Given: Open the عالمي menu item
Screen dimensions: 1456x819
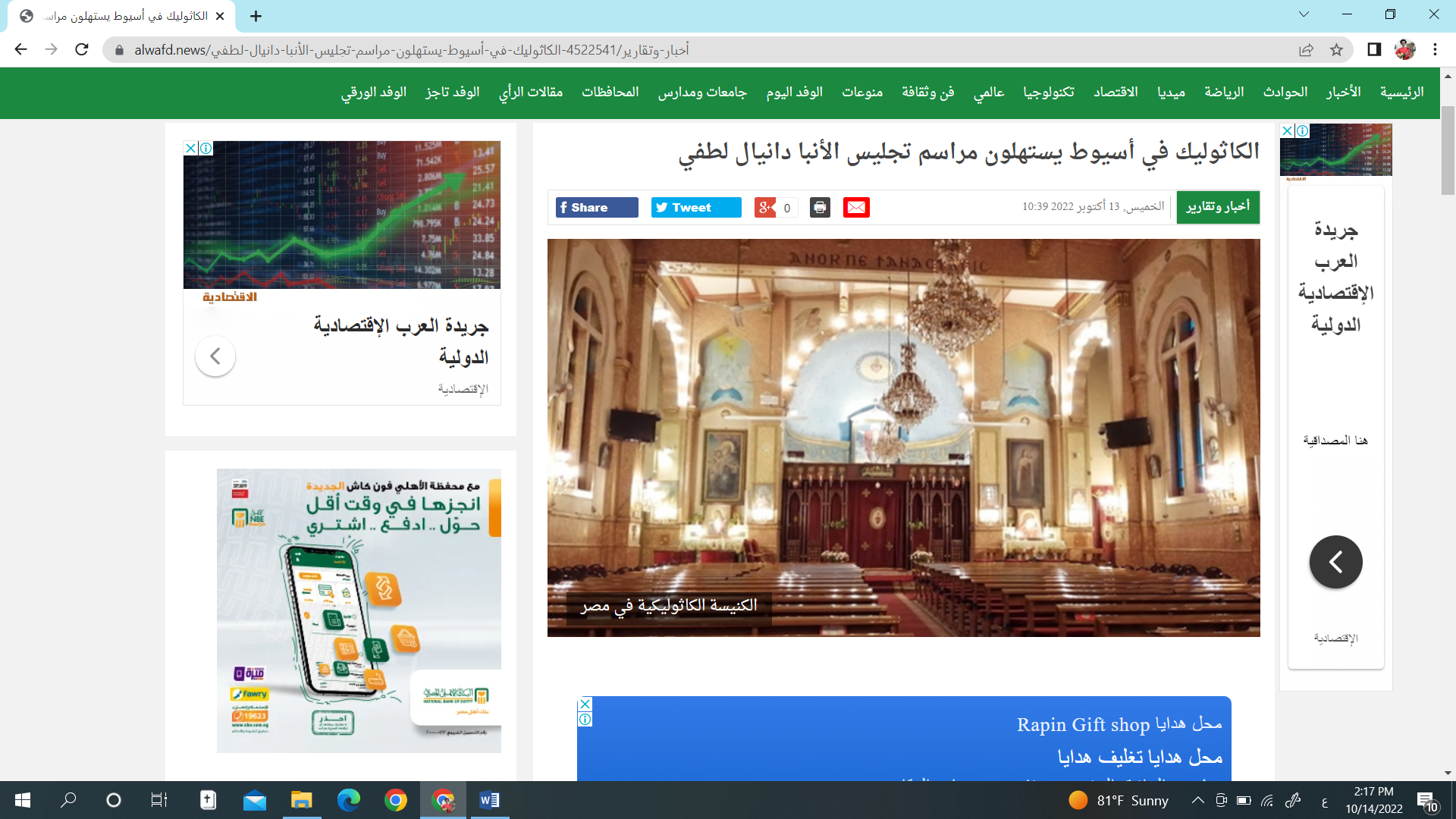Looking at the screenshot, I should [989, 92].
